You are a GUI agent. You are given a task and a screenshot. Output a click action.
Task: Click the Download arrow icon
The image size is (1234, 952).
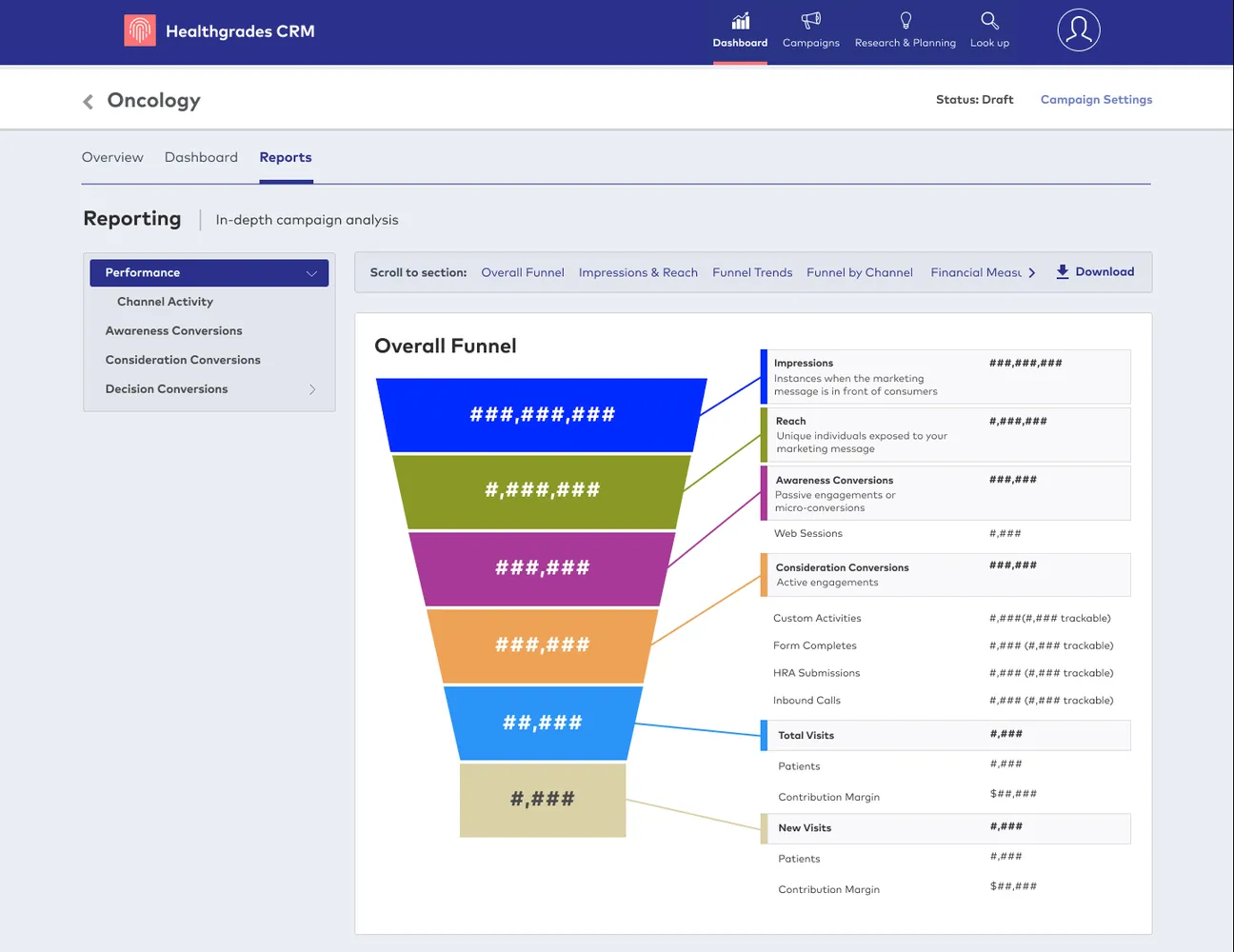click(1063, 272)
